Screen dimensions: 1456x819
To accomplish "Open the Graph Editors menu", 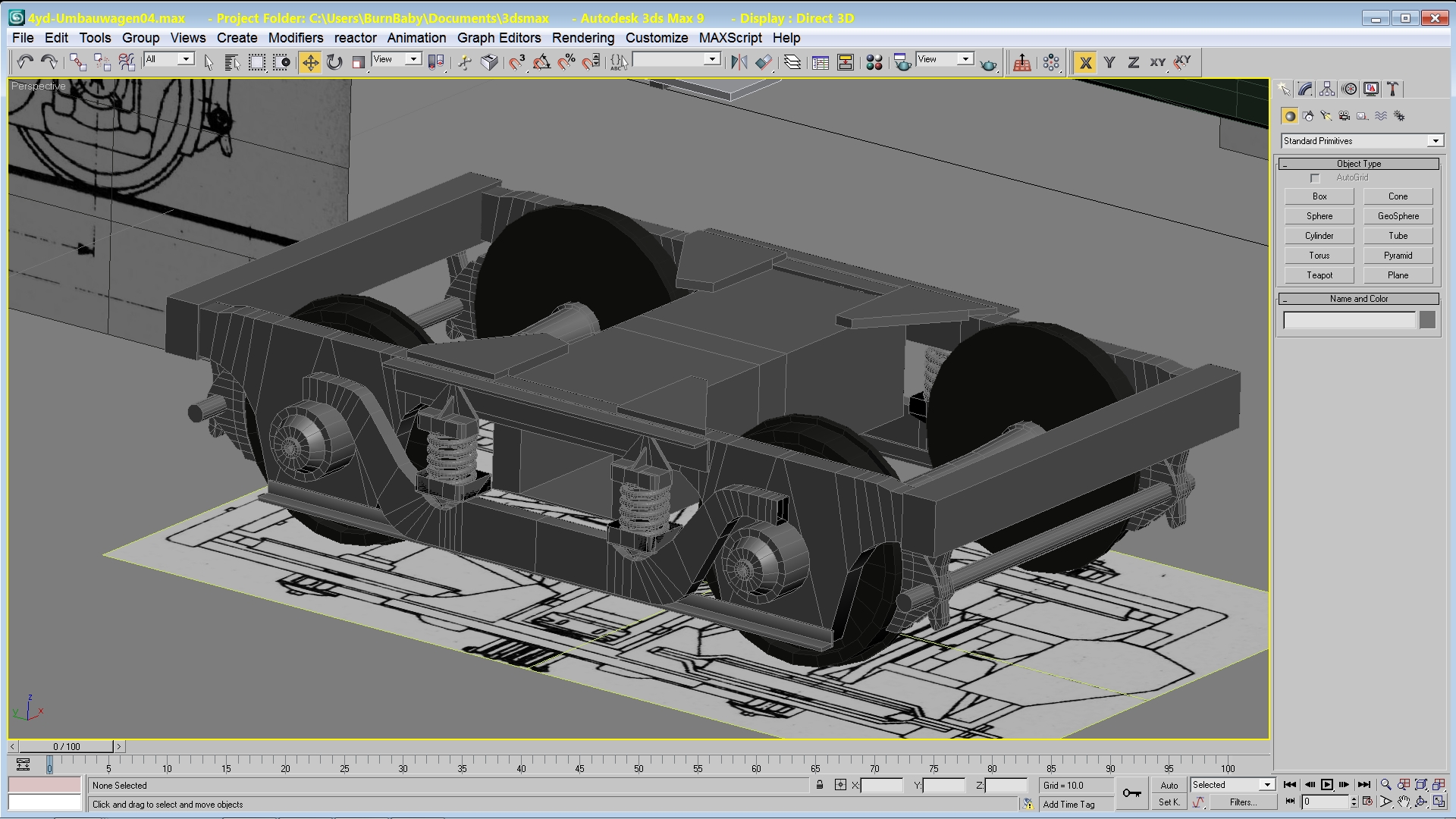I will point(498,38).
